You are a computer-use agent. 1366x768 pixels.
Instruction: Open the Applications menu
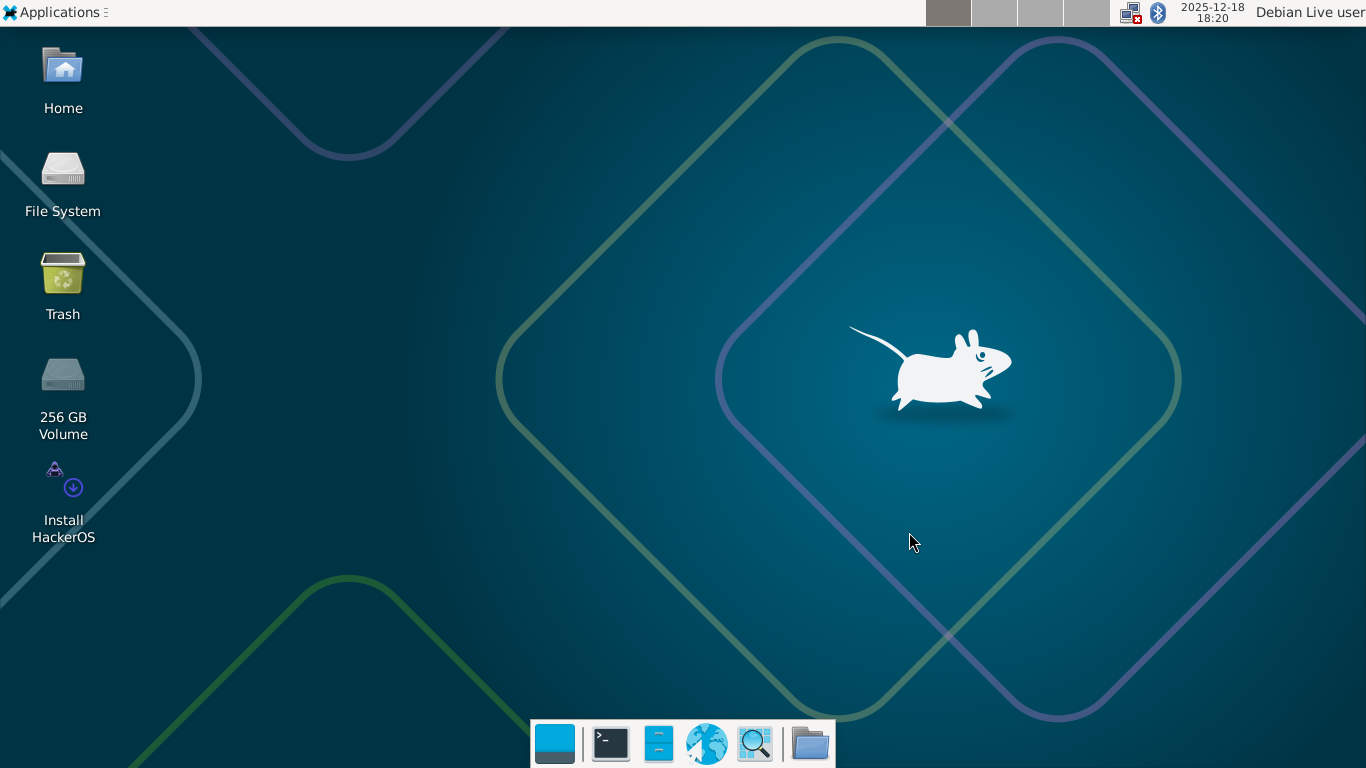click(55, 12)
